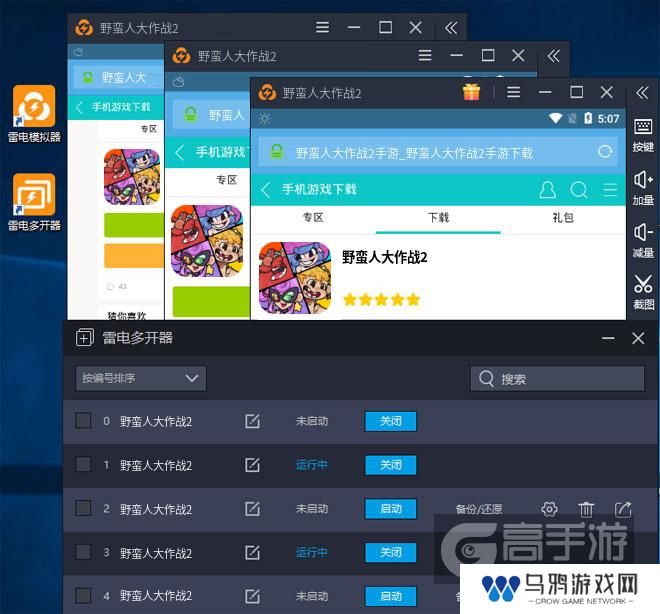This screenshot has width=660, height=614.
Task: Click the bold 野蛮人大作战2 game title in front window
Action: click(x=385, y=257)
